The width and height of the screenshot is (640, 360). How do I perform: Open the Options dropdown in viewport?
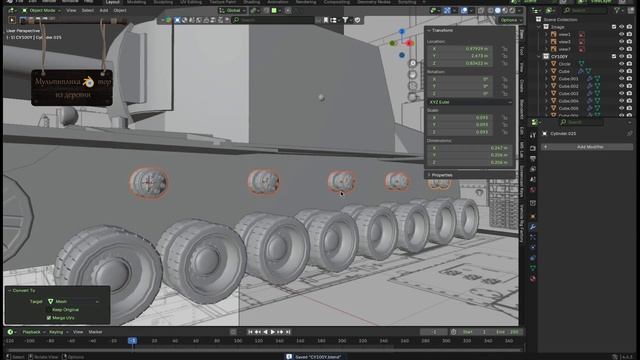coord(510,20)
